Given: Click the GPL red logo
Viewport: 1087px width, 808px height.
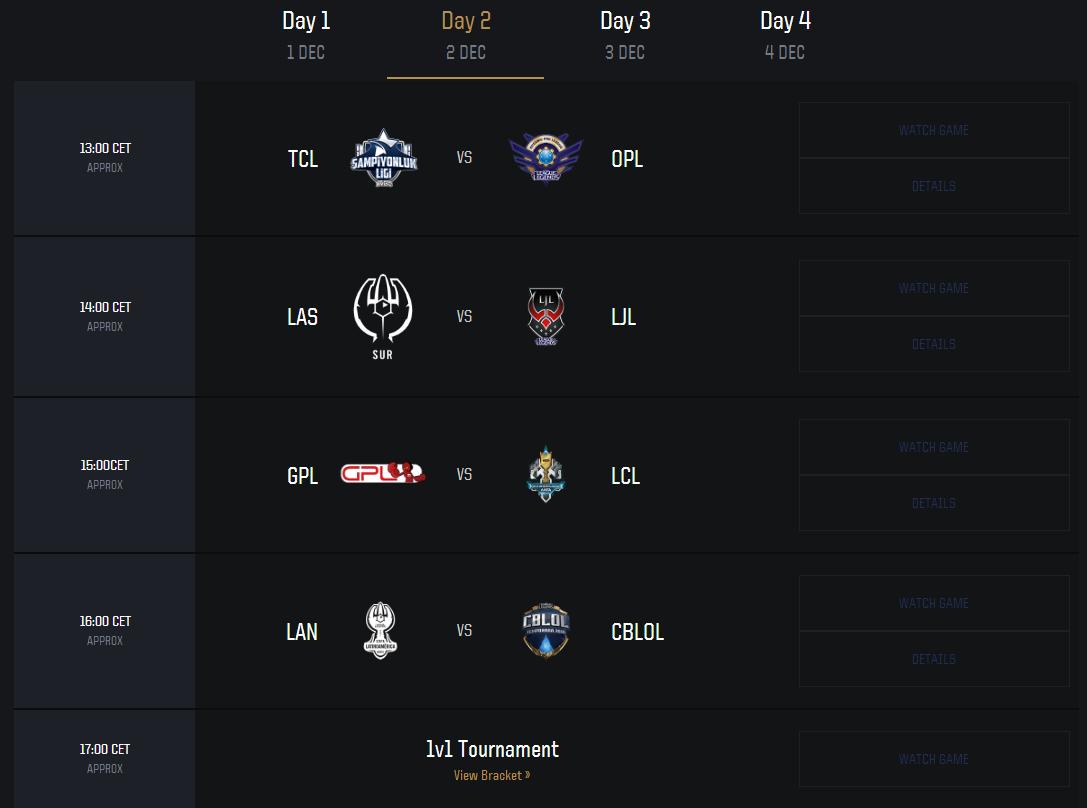Looking at the screenshot, I should (x=382, y=474).
